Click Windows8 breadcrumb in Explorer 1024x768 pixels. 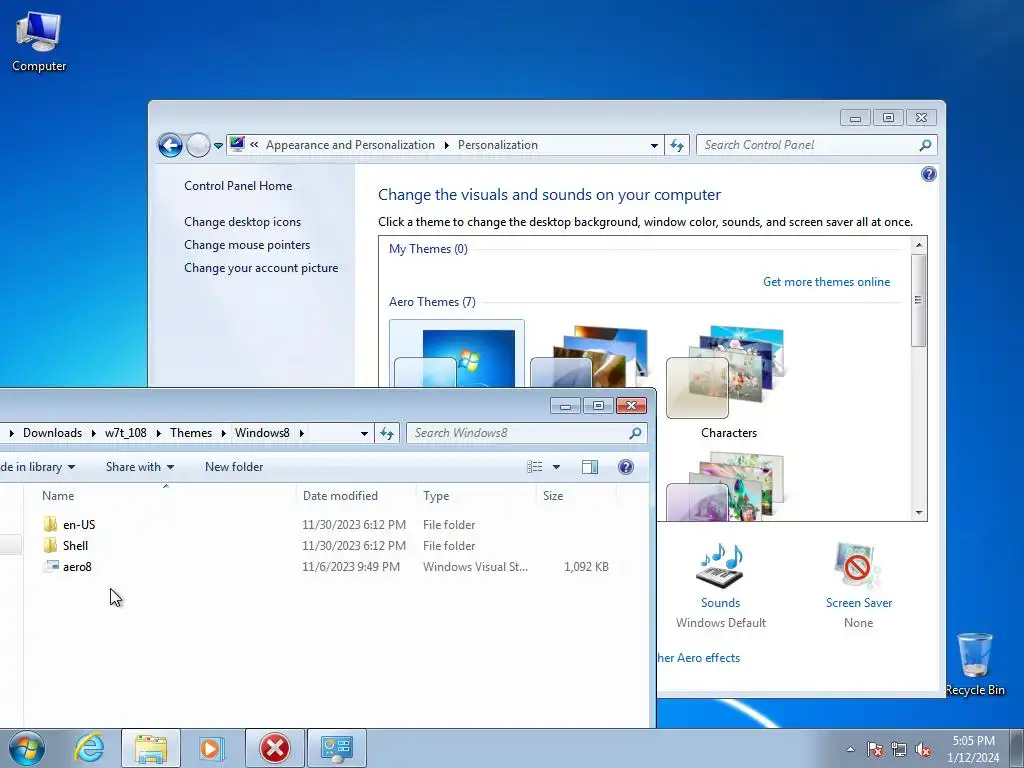pos(262,433)
